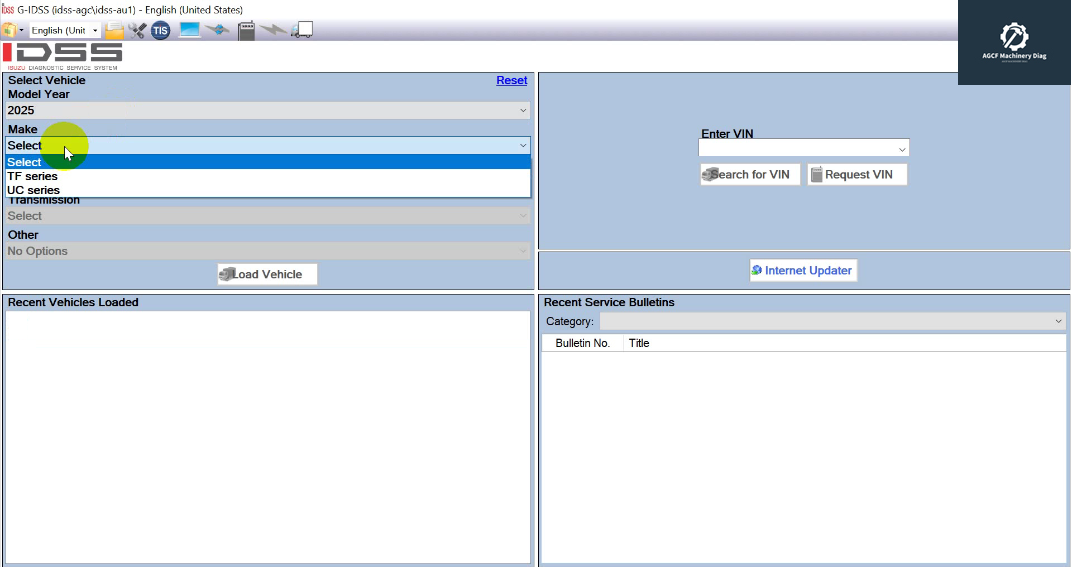
Task: Click the Search for VIN button
Action: [750, 174]
